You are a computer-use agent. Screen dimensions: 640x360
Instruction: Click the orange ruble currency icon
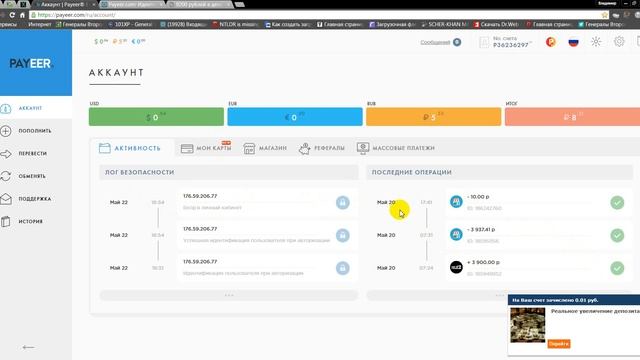coord(551,42)
